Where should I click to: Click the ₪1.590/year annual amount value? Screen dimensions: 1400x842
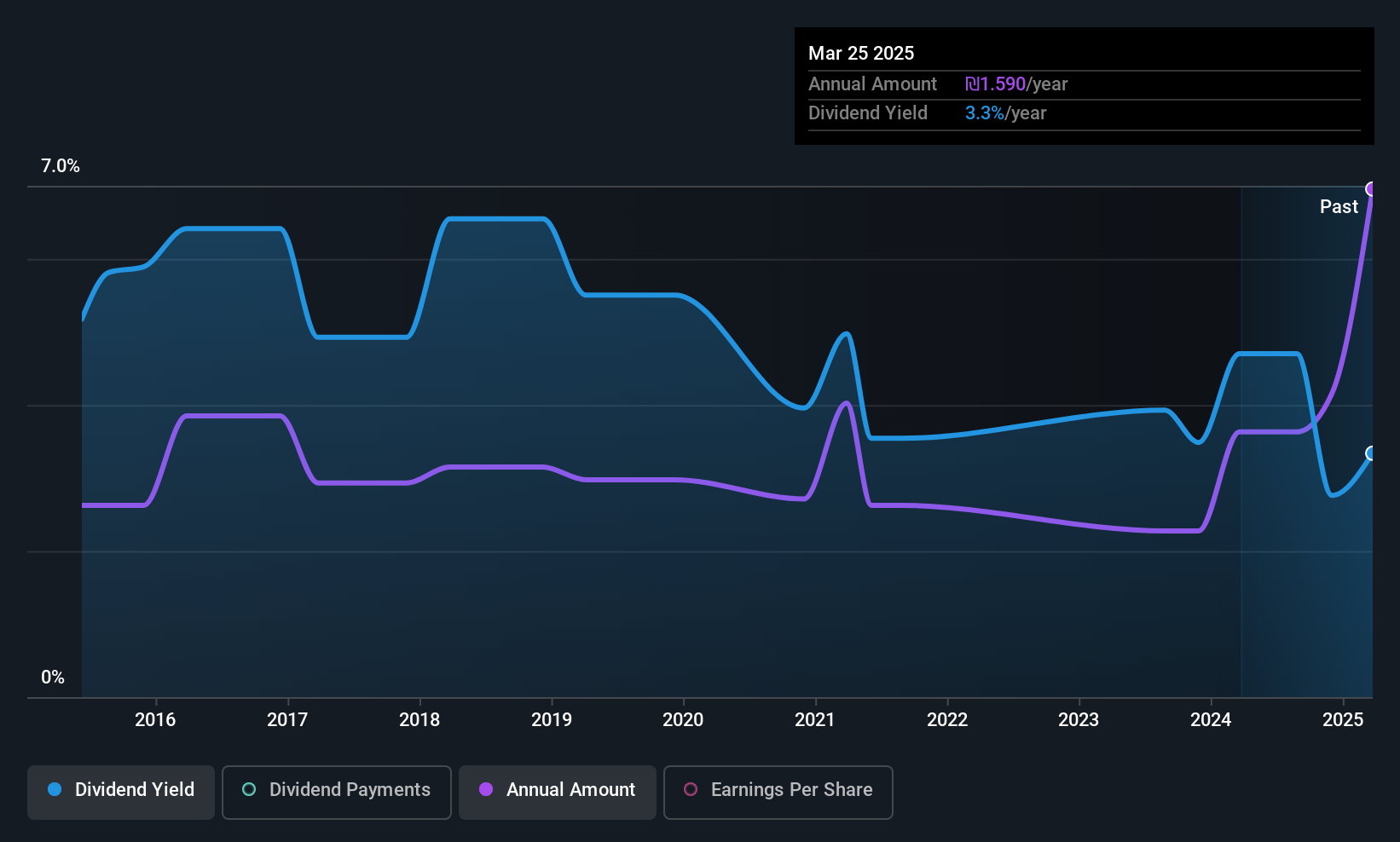[1016, 84]
